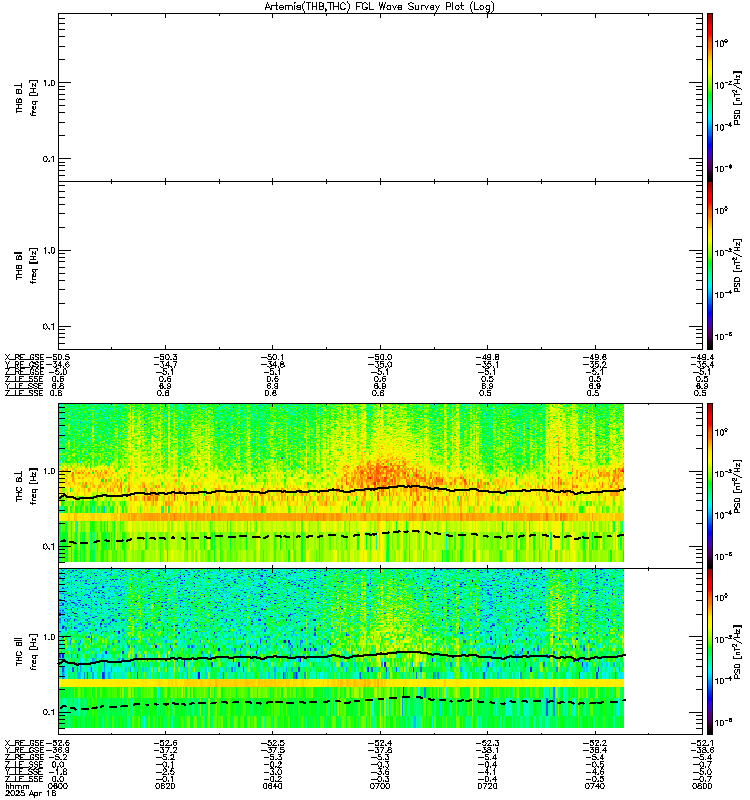Image resolution: width=750 pixels, height=800 pixels.
Task: Click the X_RE_GSE value -52.2 under THC panels
Action: coord(595,743)
